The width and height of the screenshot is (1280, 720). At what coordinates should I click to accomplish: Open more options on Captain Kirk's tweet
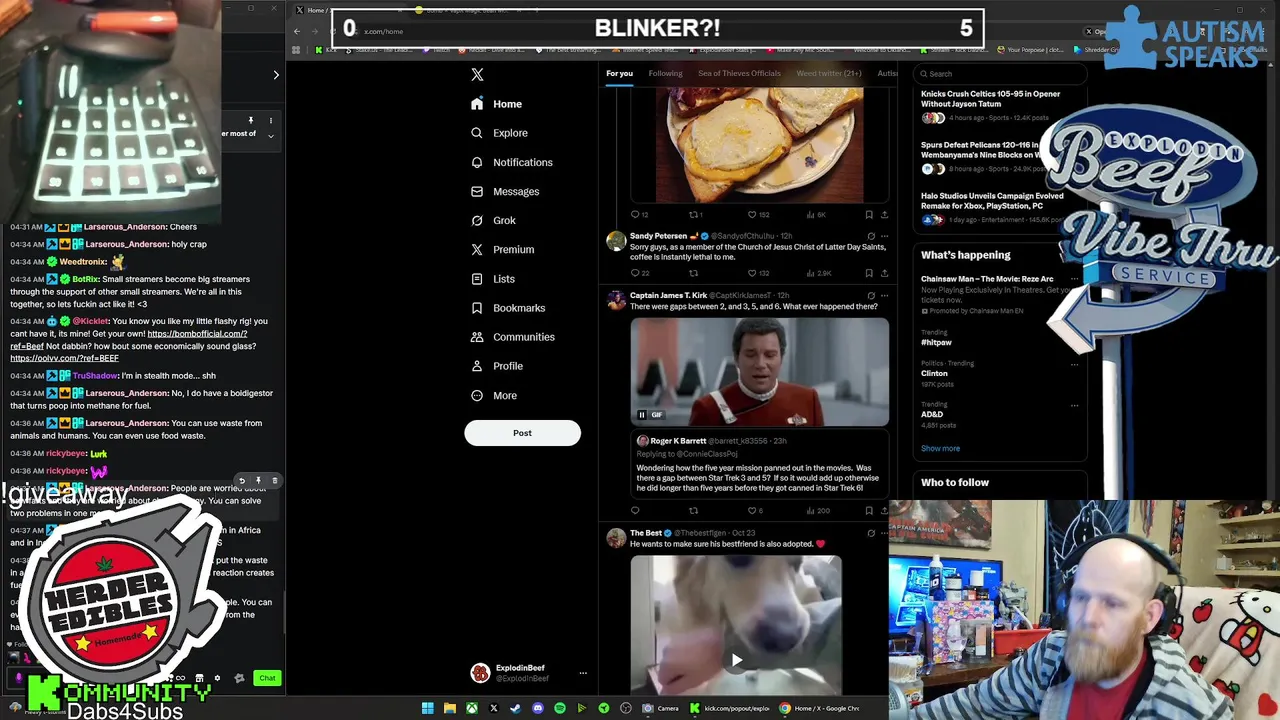tap(884, 296)
